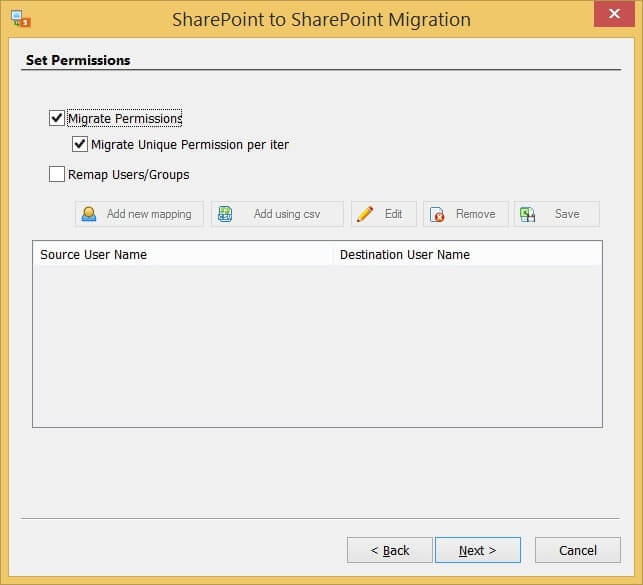Click the Set Permissions heading text

point(78,60)
